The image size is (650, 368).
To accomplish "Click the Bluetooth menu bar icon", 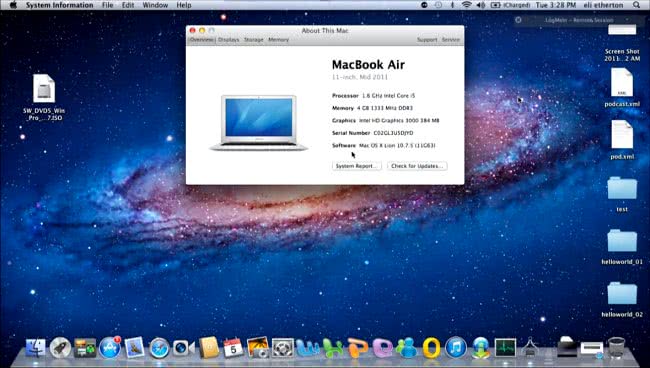I will (x=453, y=5).
